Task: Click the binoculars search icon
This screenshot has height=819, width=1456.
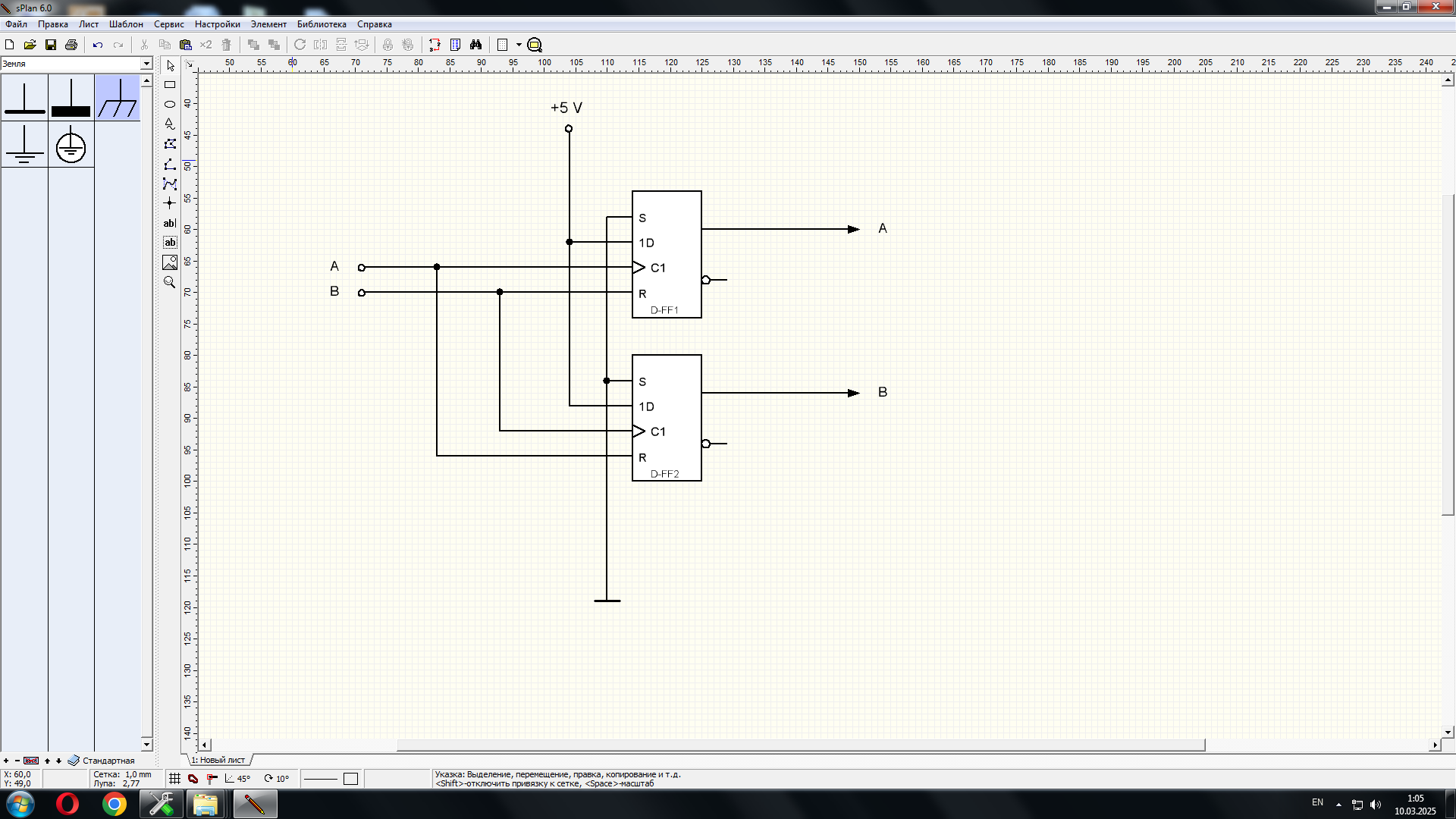Action: click(x=475, y=45)
